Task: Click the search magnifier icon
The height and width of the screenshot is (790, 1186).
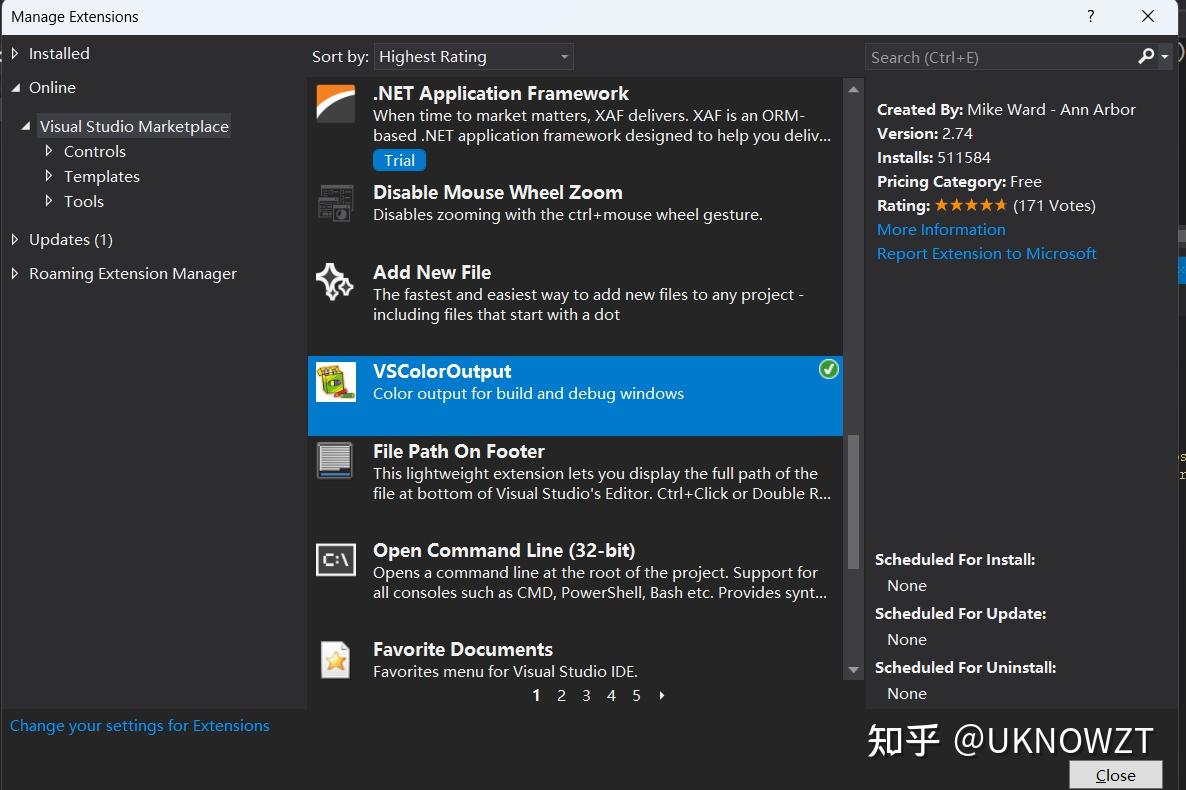Action: (x=1146, y=57)
